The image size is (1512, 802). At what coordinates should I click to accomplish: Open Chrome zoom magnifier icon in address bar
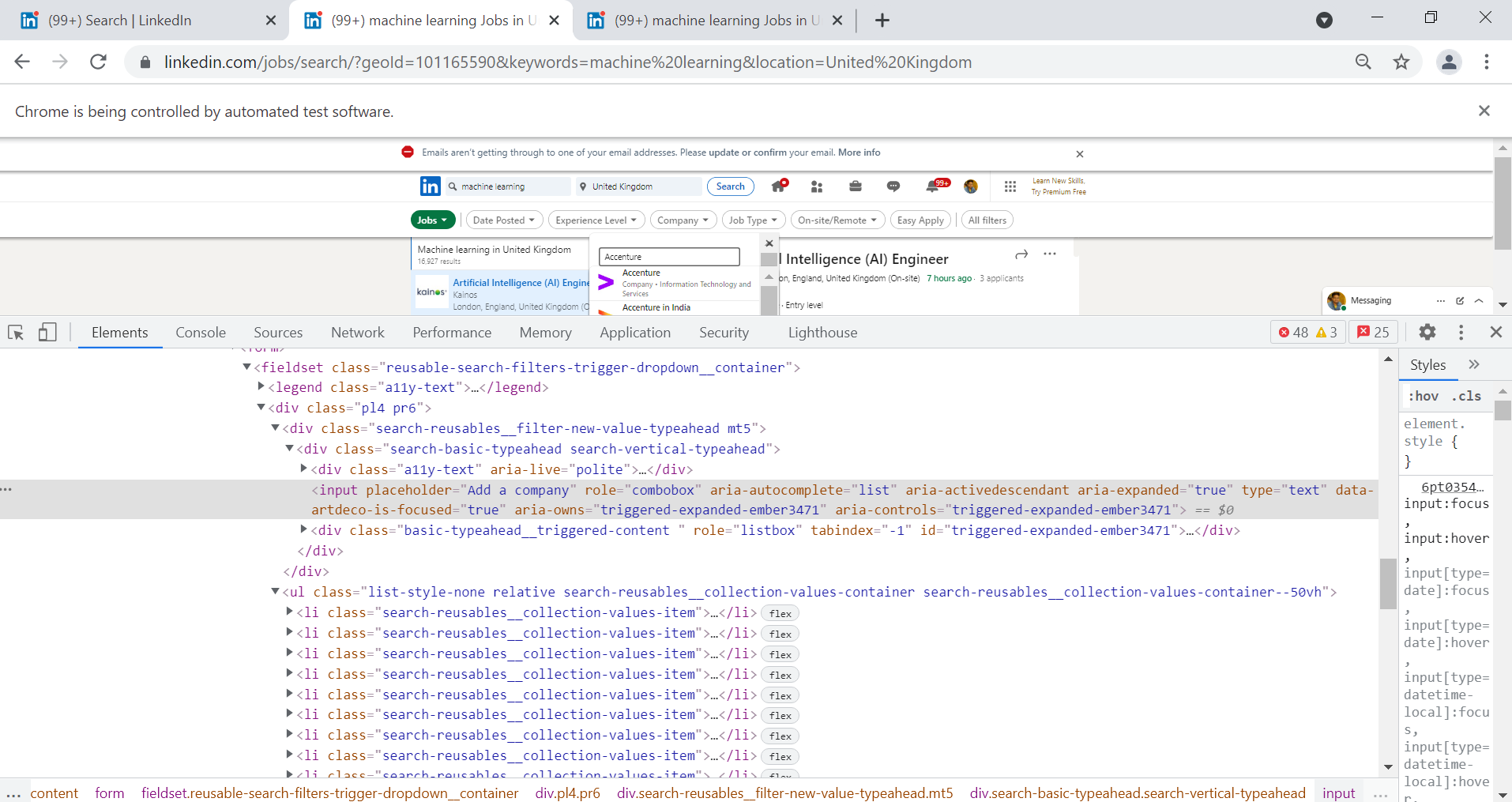click(1363, 62)
